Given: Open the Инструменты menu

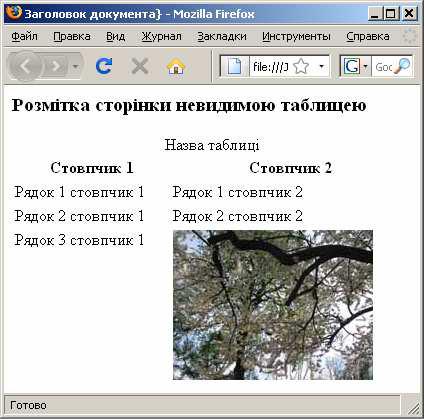Looking at the screenshot, I should pos(296,36).
